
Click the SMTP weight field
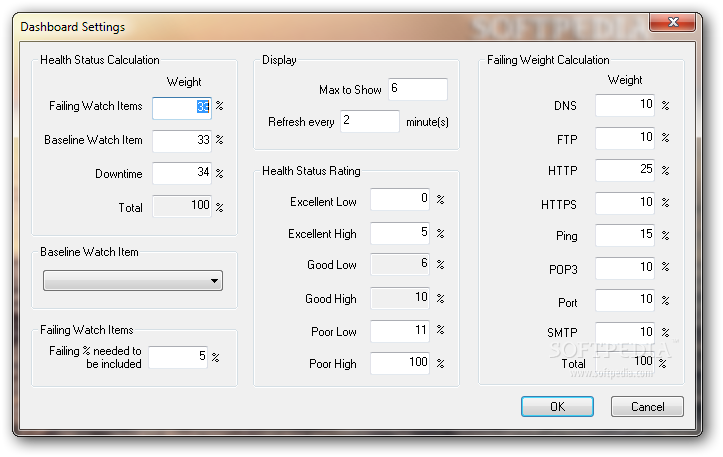625,333
